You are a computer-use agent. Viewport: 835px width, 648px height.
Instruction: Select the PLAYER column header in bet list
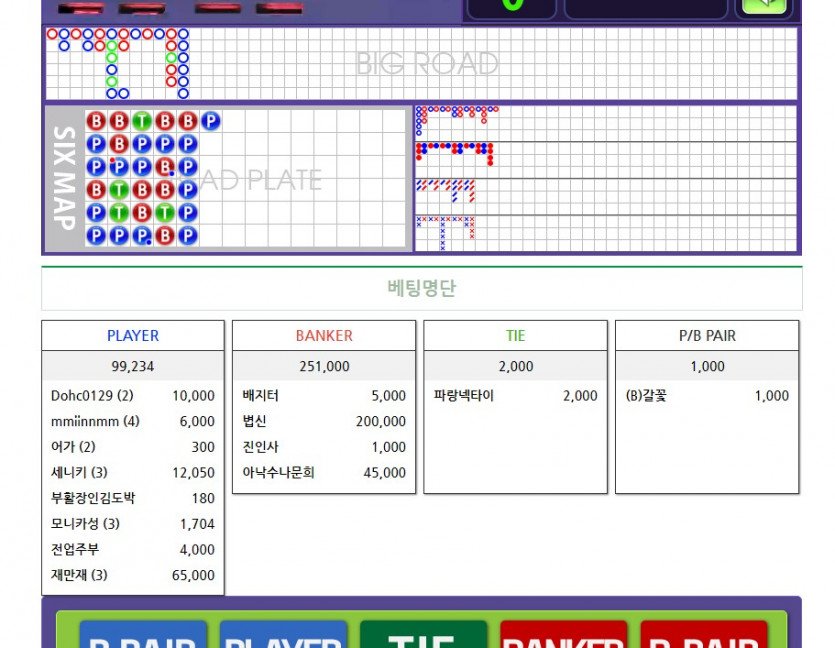(x=133, y=336)
